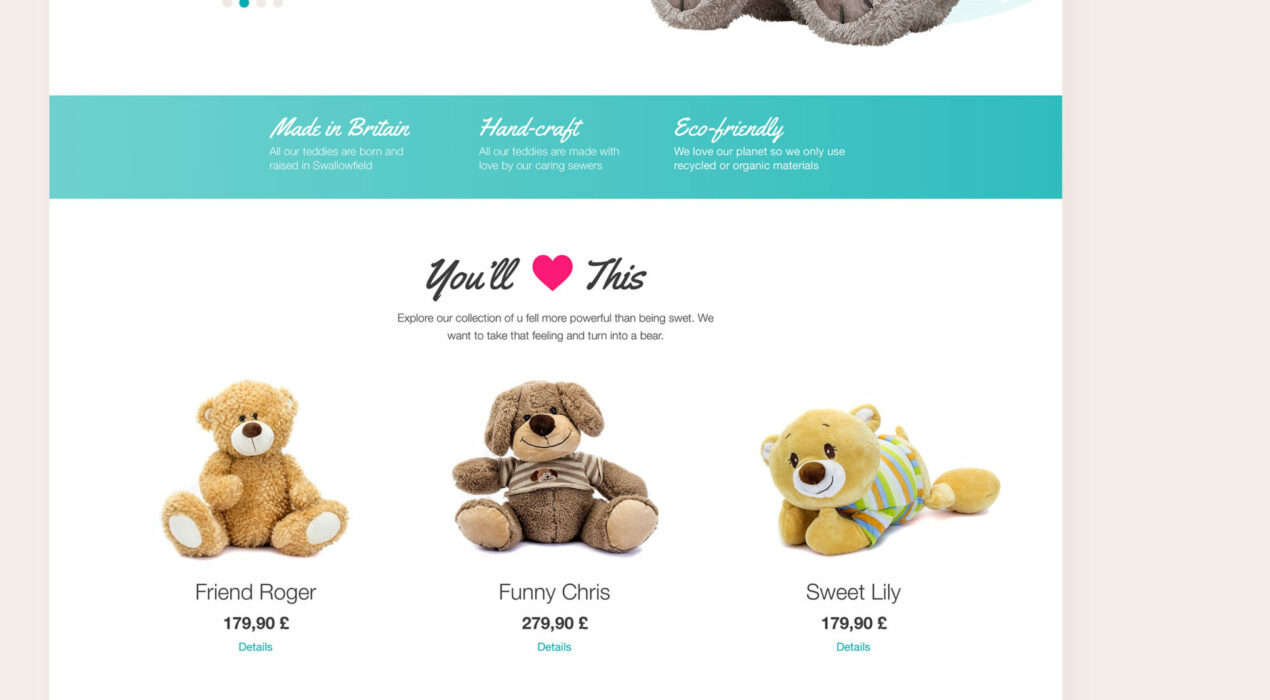Open Details link under Friend Roger
The image size is (1270, 700).
255,647
